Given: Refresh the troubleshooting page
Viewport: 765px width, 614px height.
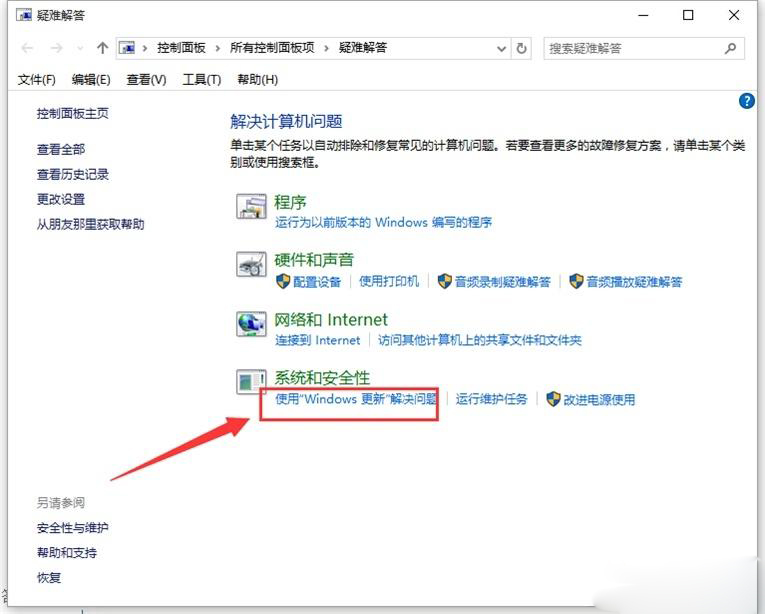Looking at the screenshot, I should pyautogui.click(x=521, y=48).
